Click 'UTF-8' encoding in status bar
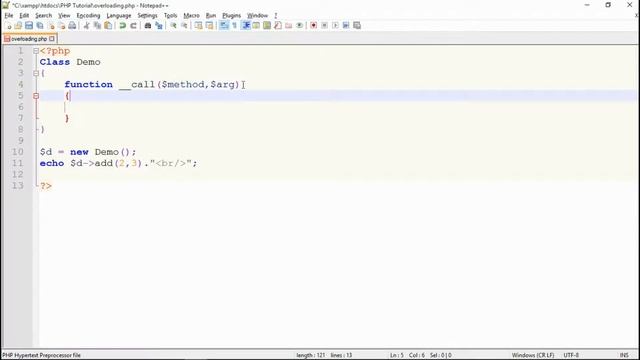The width and height of the screenshot is (640, 360). (x=571, y=355)
